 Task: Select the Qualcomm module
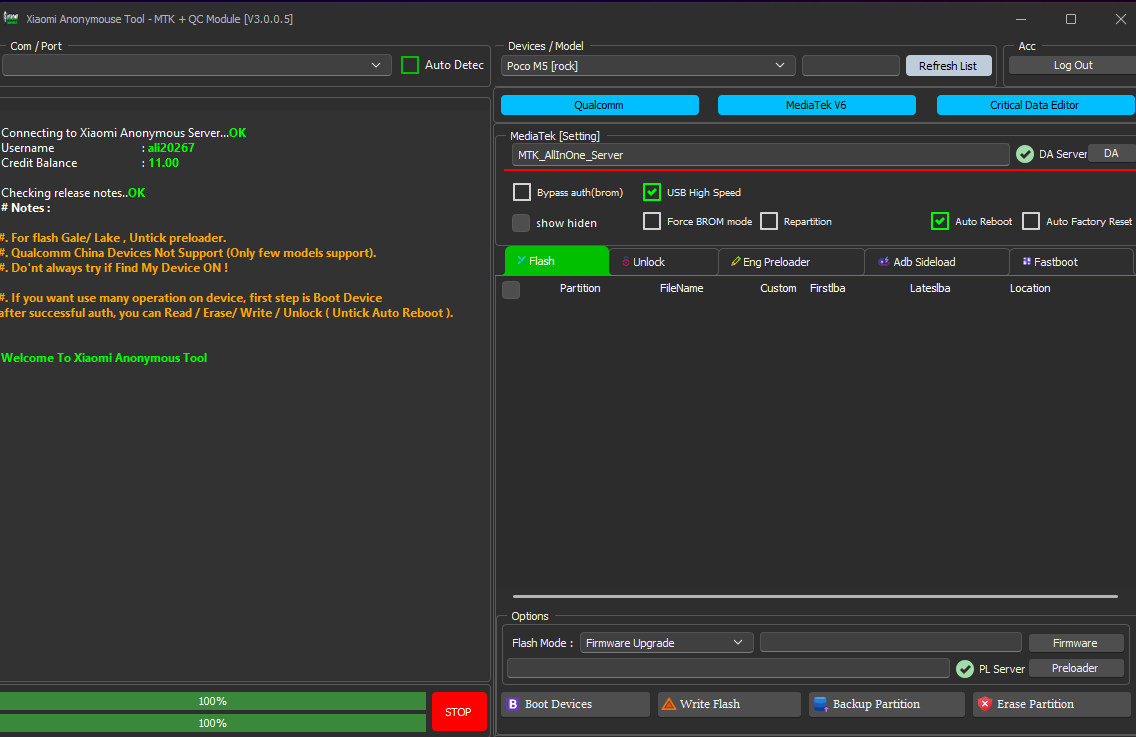[600, 105]
